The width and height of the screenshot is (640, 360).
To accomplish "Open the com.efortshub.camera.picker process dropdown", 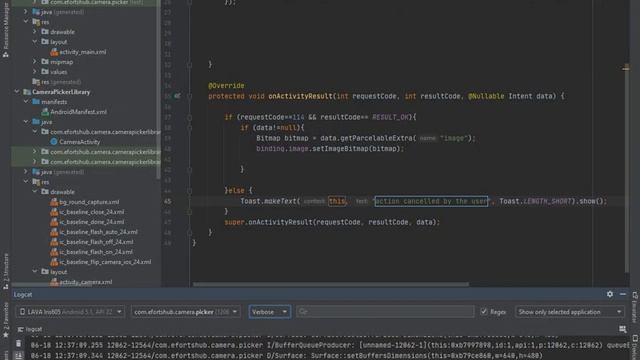I will [x=185, y=312].
